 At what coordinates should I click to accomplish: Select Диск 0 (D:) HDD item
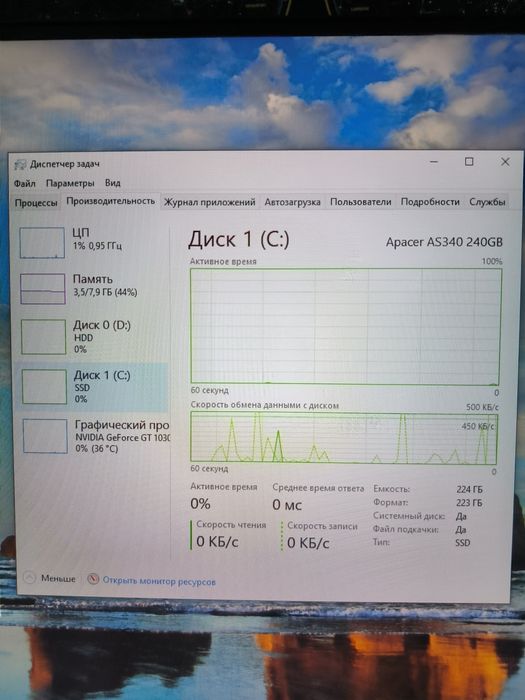pos(92,337)
